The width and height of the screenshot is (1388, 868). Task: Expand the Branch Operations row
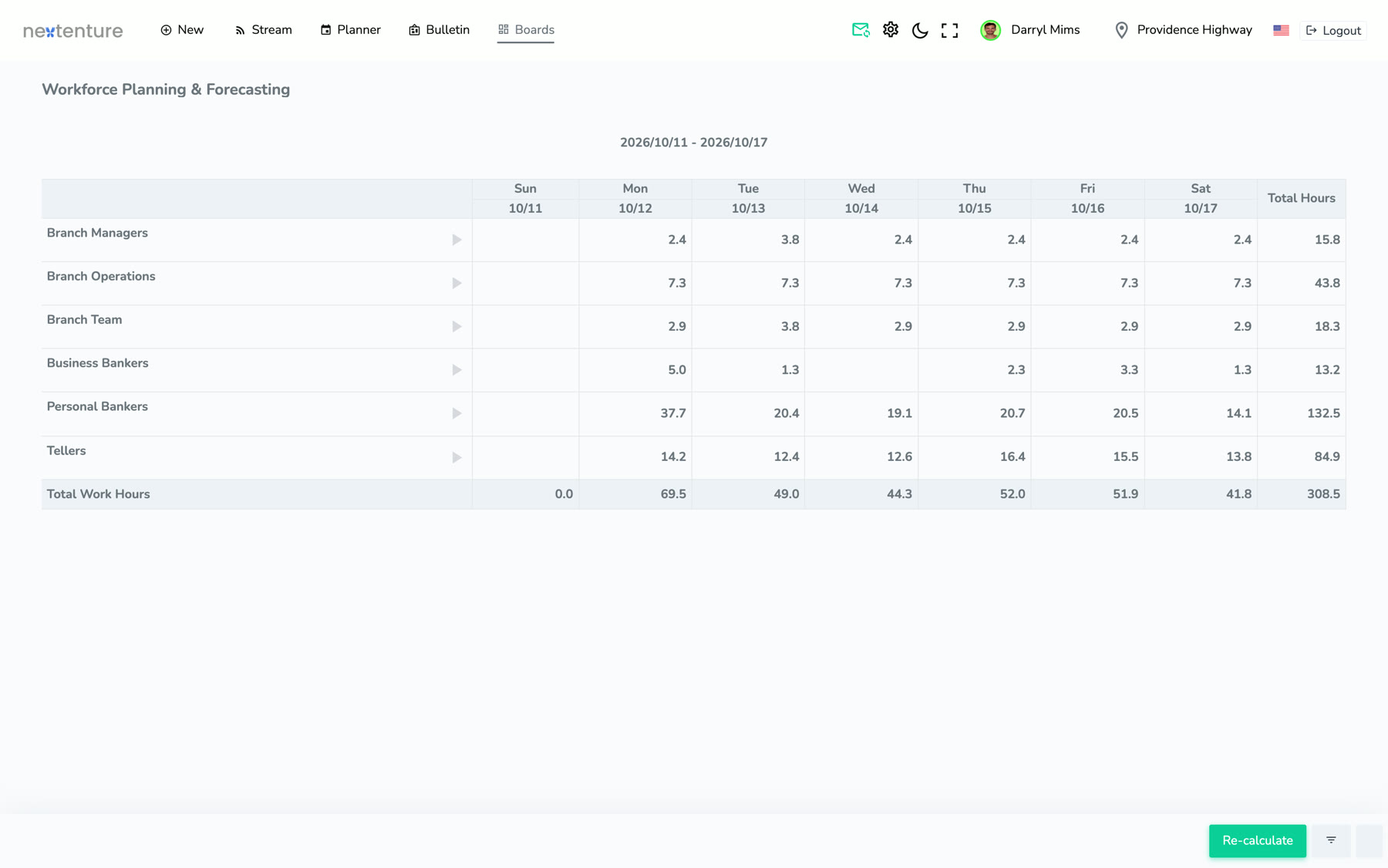pos(456,283)
